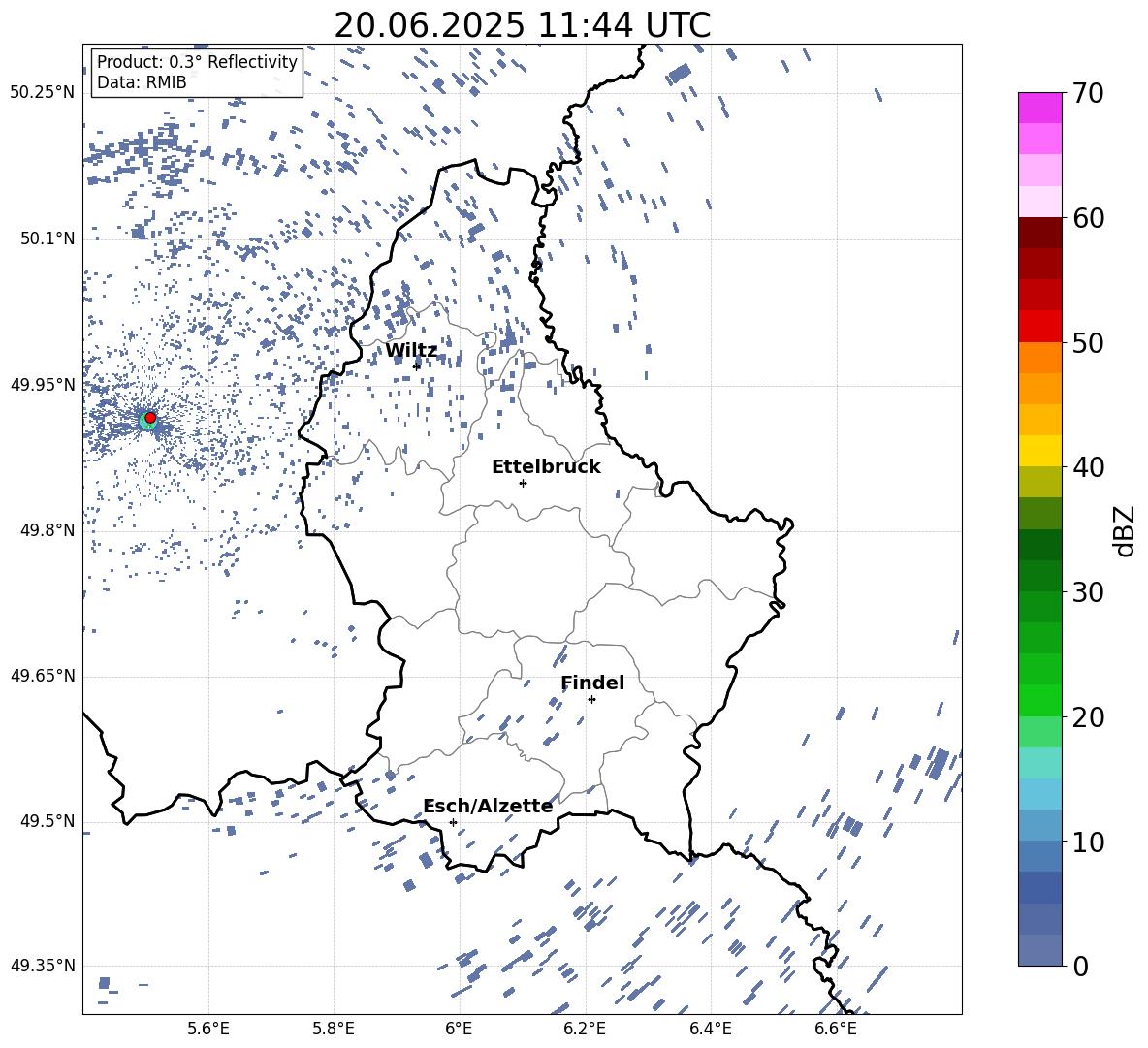Select the Findel city label
This screenshot has height=1048, width=1148.
592,683
